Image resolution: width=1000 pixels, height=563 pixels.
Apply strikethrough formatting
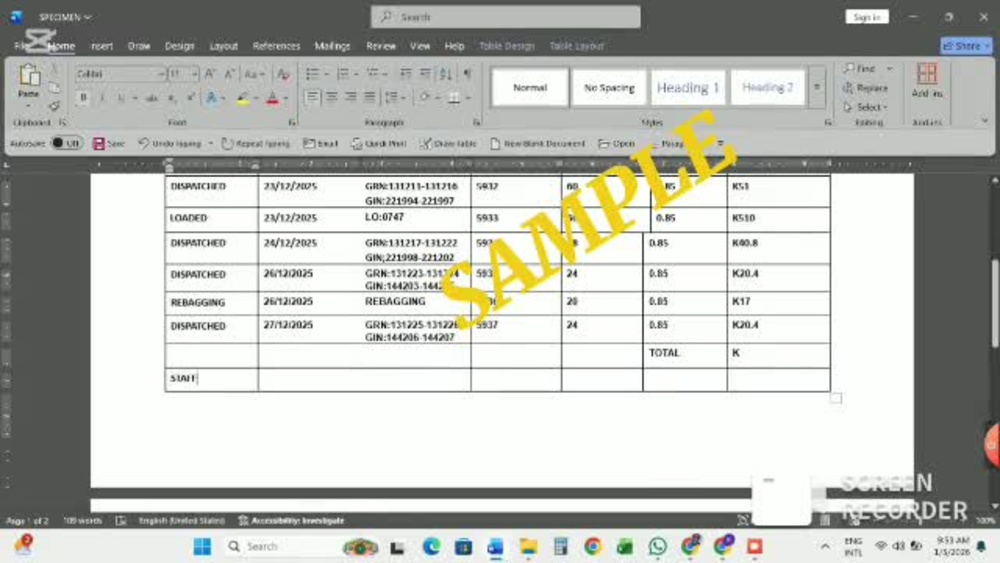click(152, 98)
